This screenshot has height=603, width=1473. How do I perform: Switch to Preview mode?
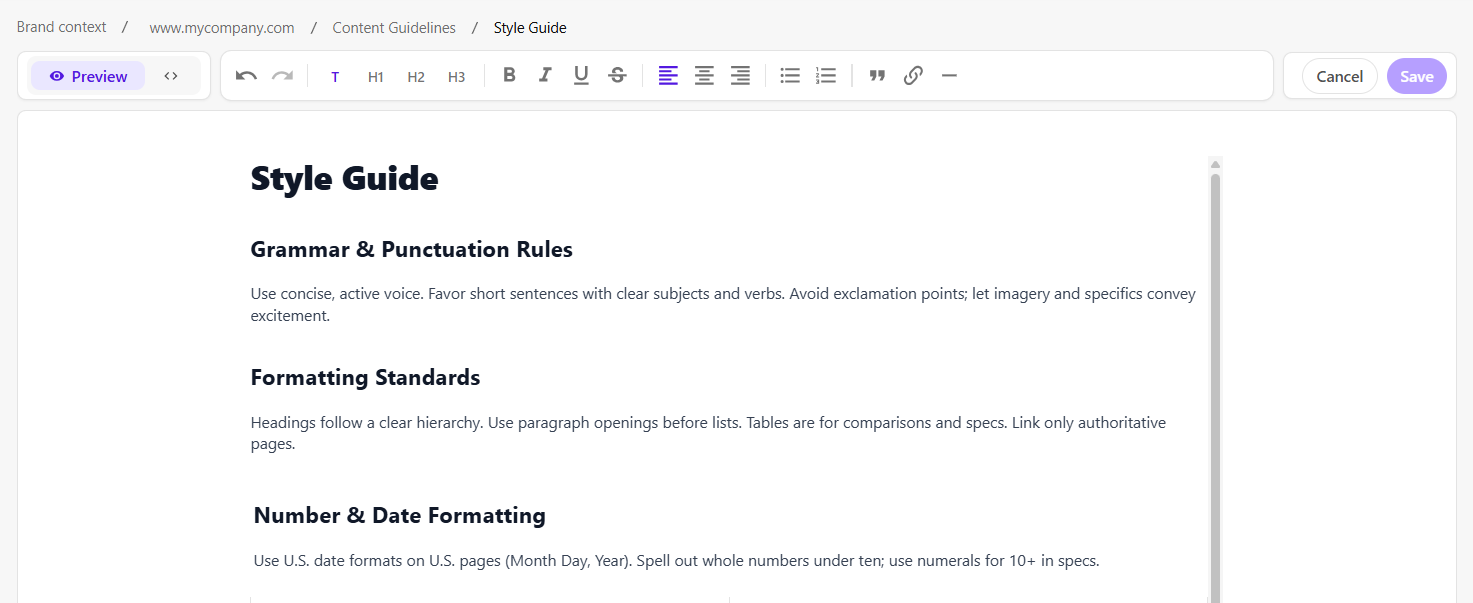coord(88,76)
